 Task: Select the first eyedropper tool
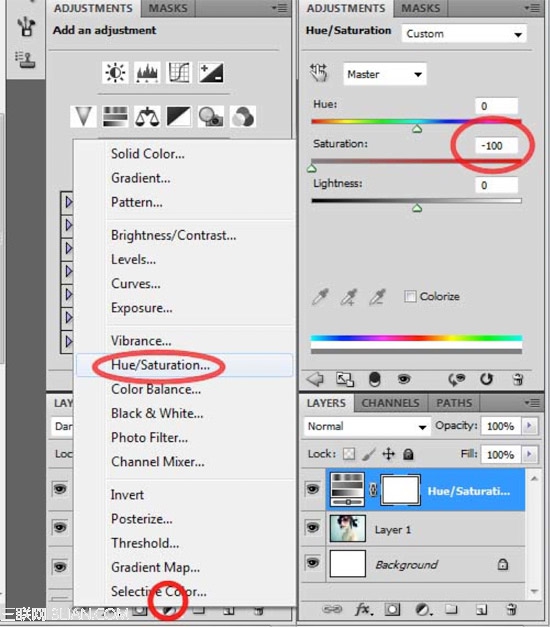(x=320, y=297)
